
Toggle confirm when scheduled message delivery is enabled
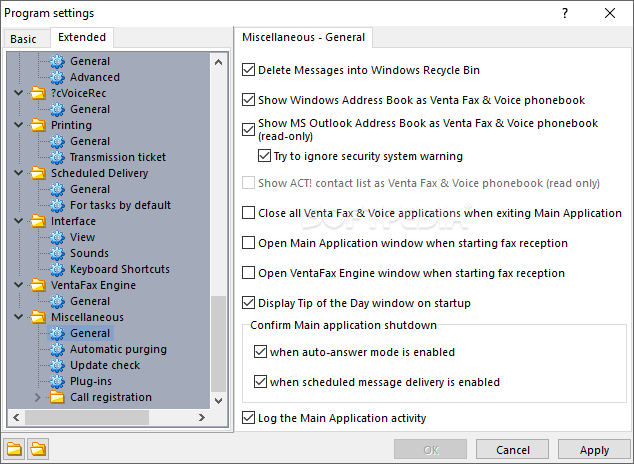260,382
